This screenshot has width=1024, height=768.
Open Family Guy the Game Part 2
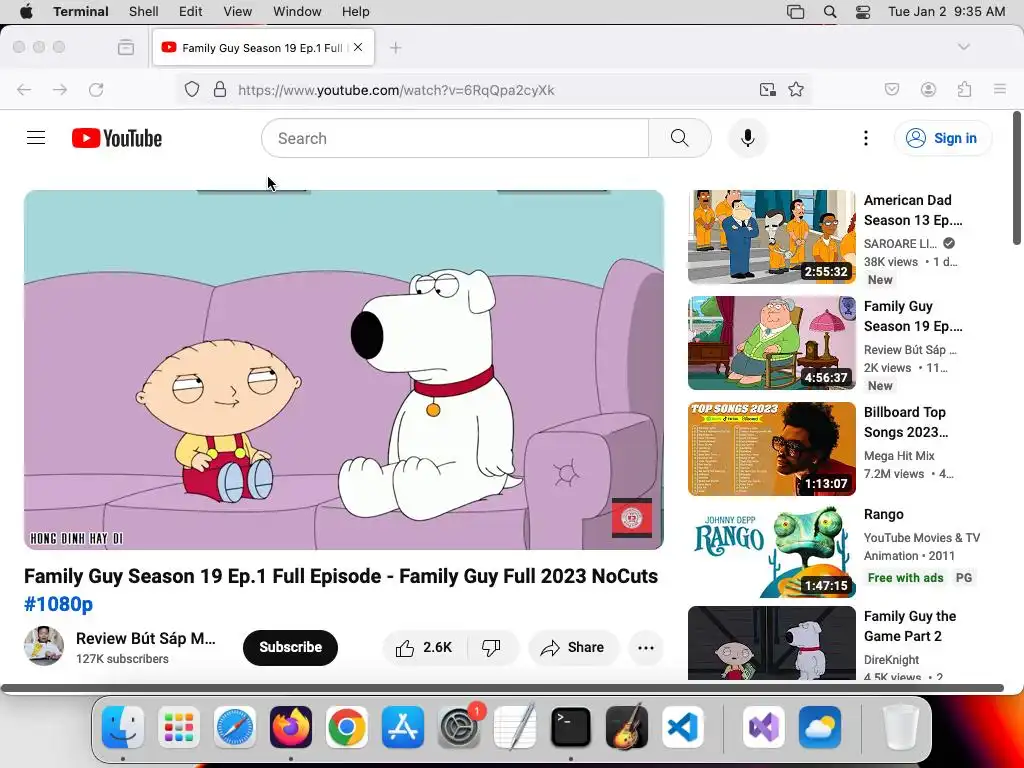click(910, 626)
